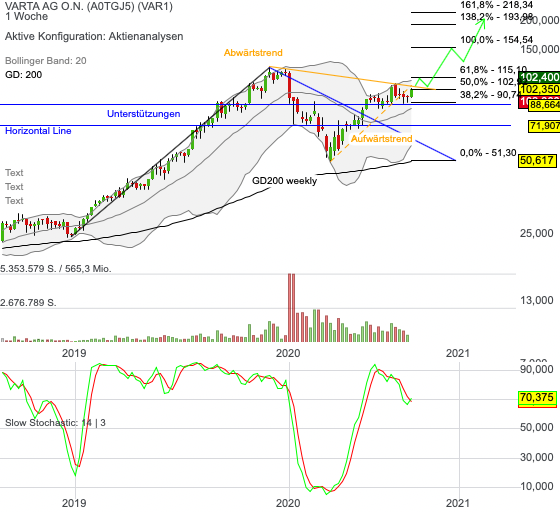Click the 25,000 price axis label
560x512 pixels.
536,233
